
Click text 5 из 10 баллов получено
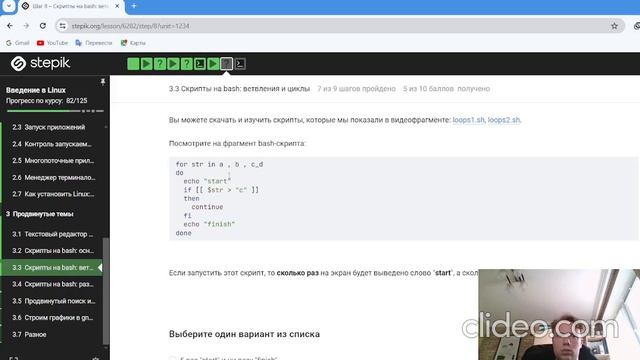[x=446, y=89]
